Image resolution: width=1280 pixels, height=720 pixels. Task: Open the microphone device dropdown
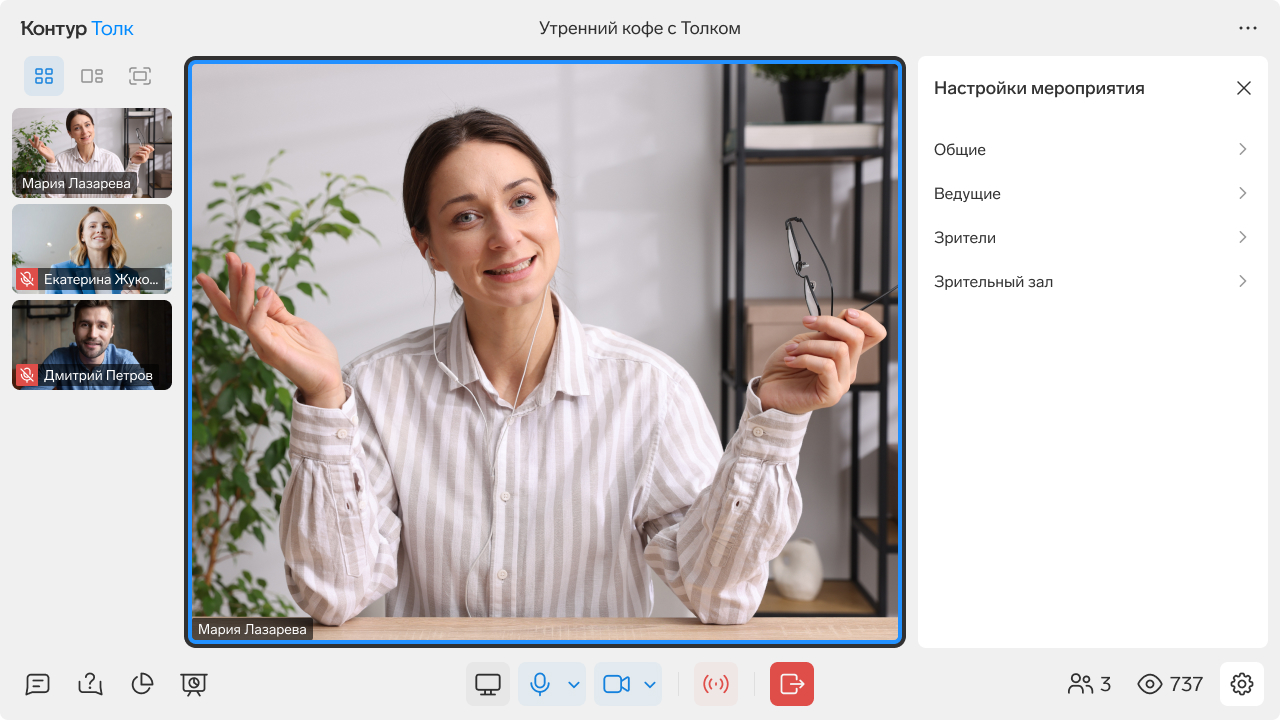[575, 684]
